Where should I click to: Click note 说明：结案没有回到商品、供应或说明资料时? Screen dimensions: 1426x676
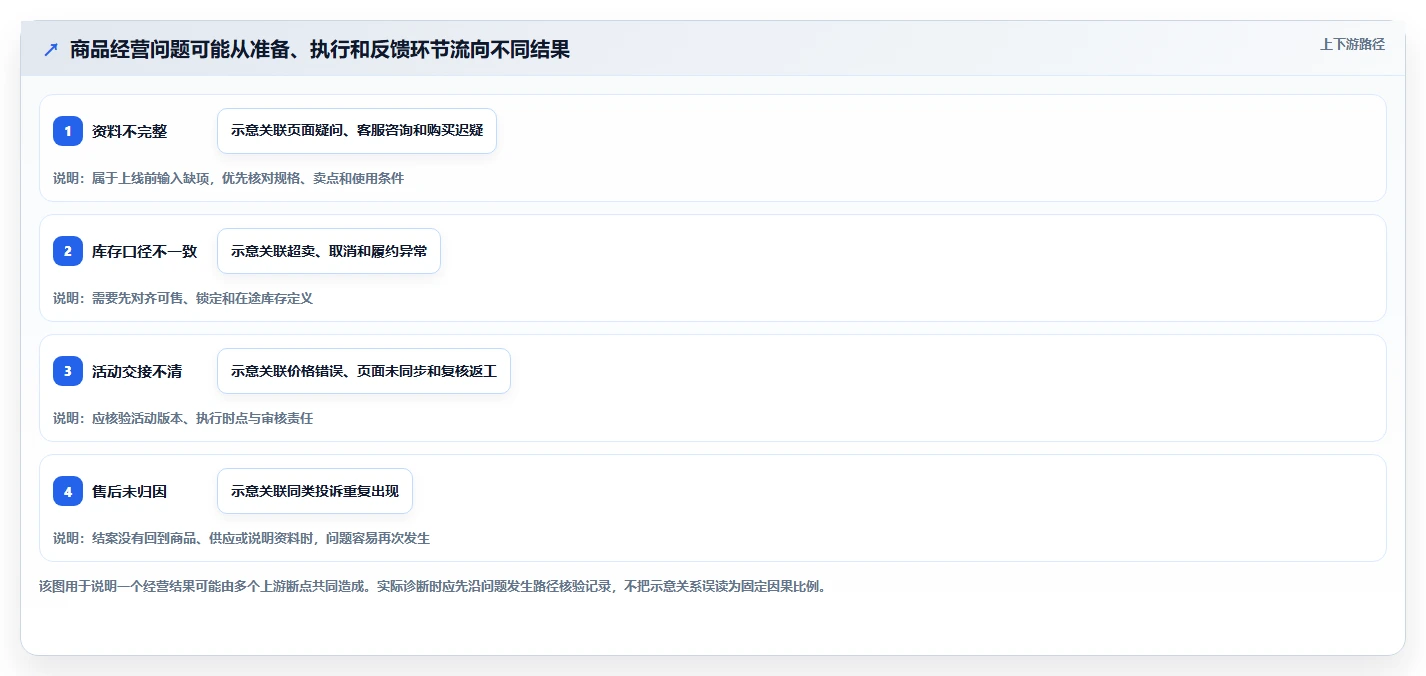click(x=241, y=538)
